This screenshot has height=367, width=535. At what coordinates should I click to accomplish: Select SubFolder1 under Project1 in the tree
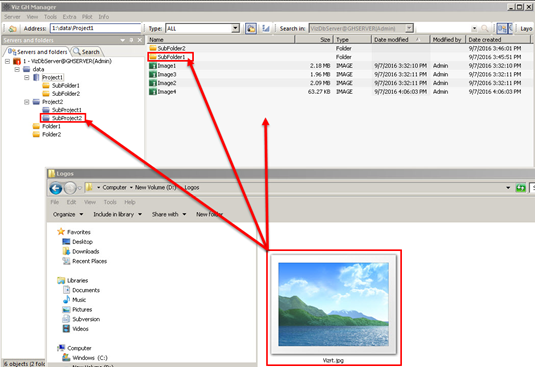(66, 86)
